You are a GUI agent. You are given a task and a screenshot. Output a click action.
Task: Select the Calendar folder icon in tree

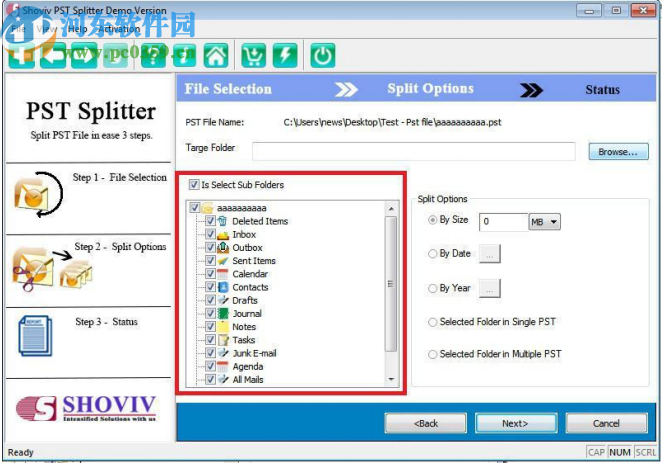tap(223, 274)
